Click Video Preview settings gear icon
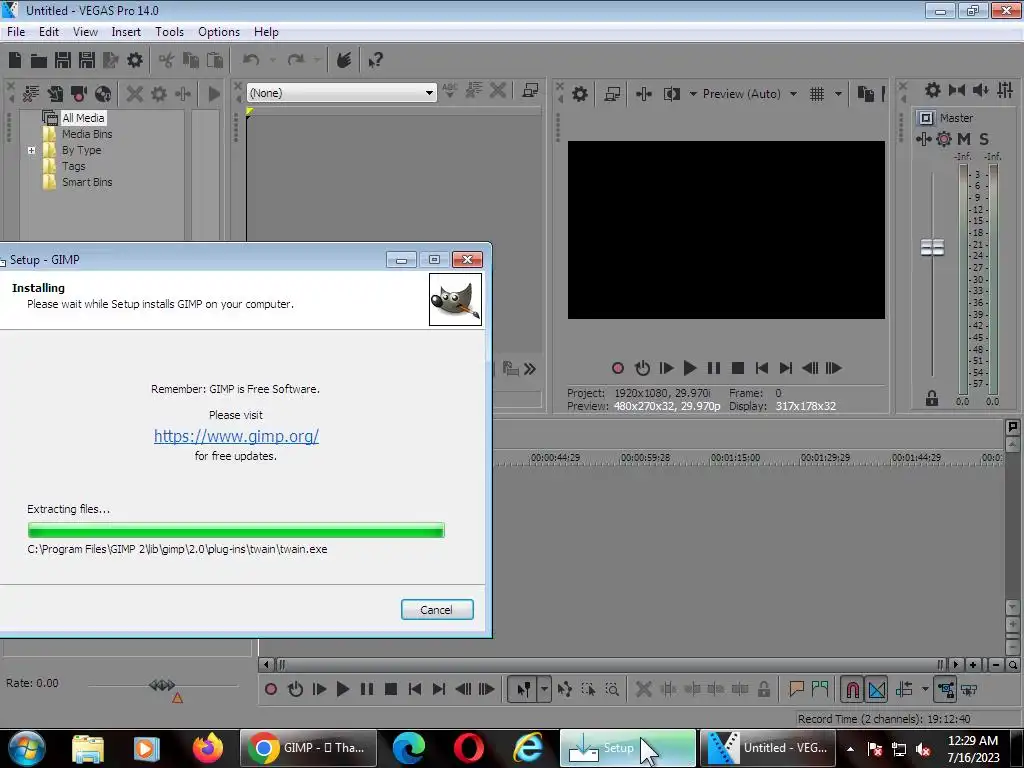The width and height of the screenshot is (1024, 768). pos(580,94)
